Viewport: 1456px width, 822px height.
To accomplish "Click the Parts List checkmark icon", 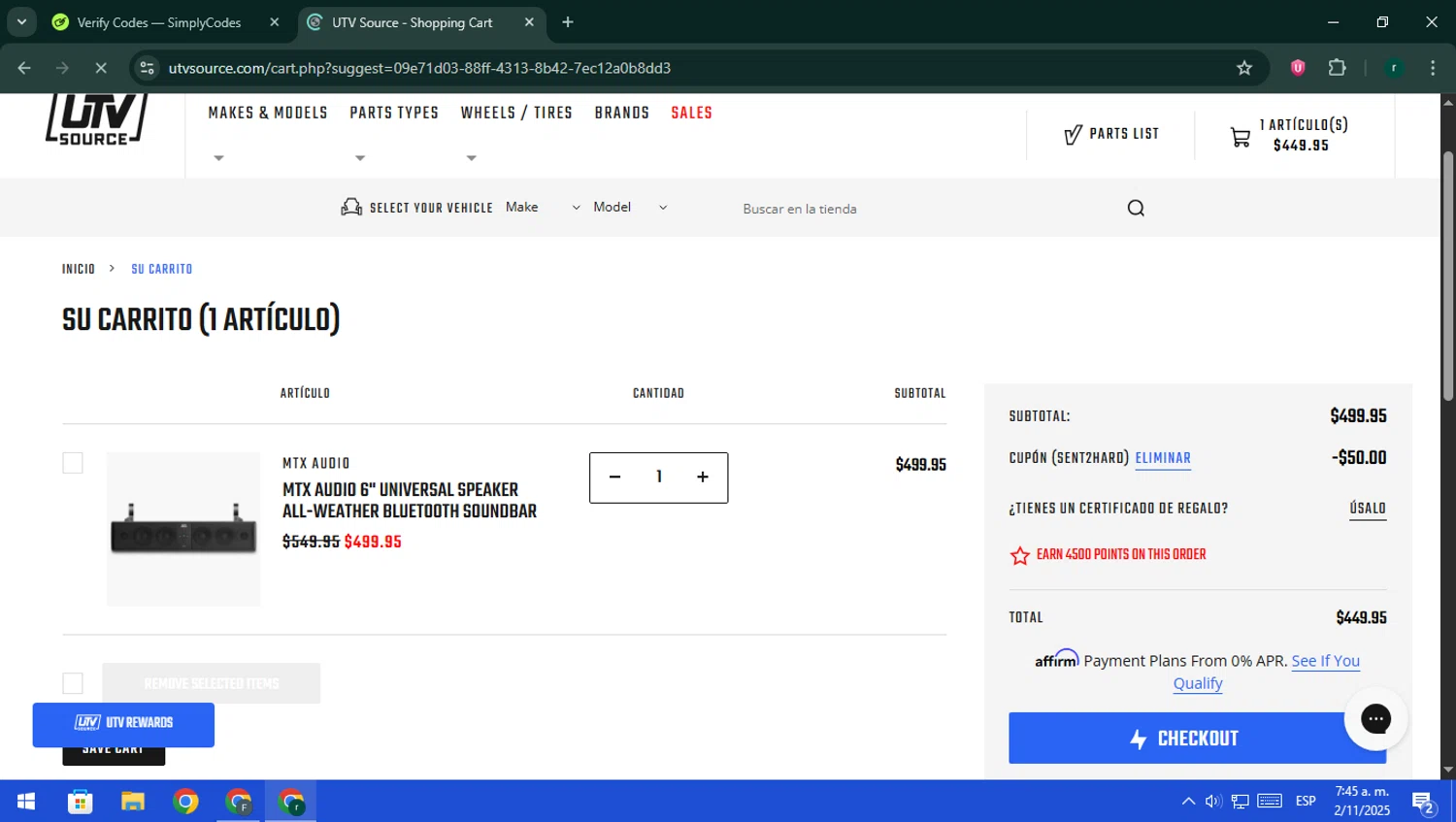I will [x=1073, y=135].
